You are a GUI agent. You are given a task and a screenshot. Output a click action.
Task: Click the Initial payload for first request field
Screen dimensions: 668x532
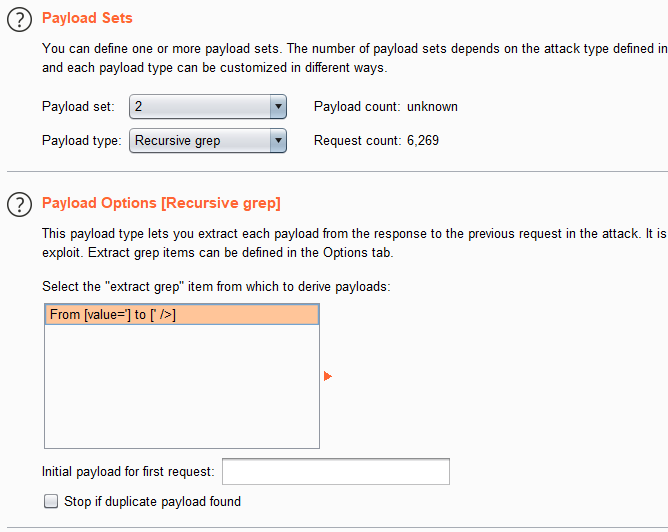coord(335,472)
